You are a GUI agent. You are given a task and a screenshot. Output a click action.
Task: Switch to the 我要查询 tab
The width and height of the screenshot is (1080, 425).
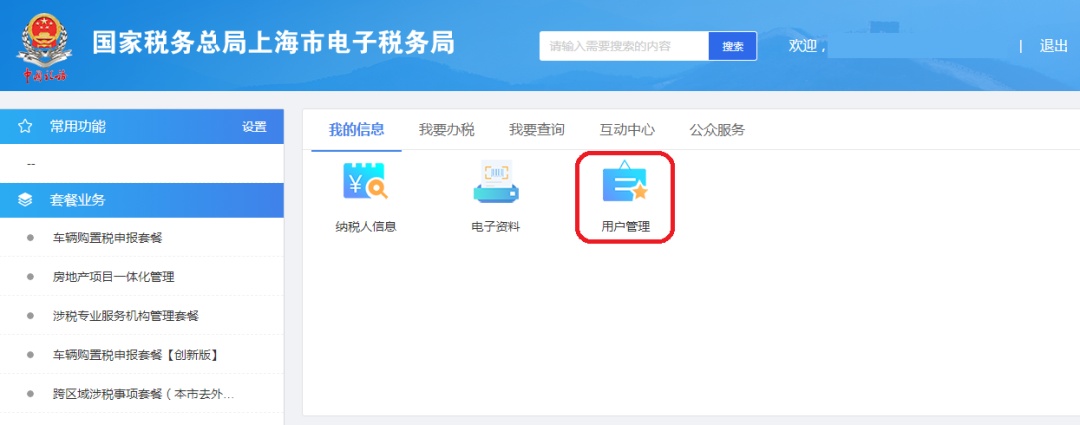pyautogui.click(x=537, y=129)
